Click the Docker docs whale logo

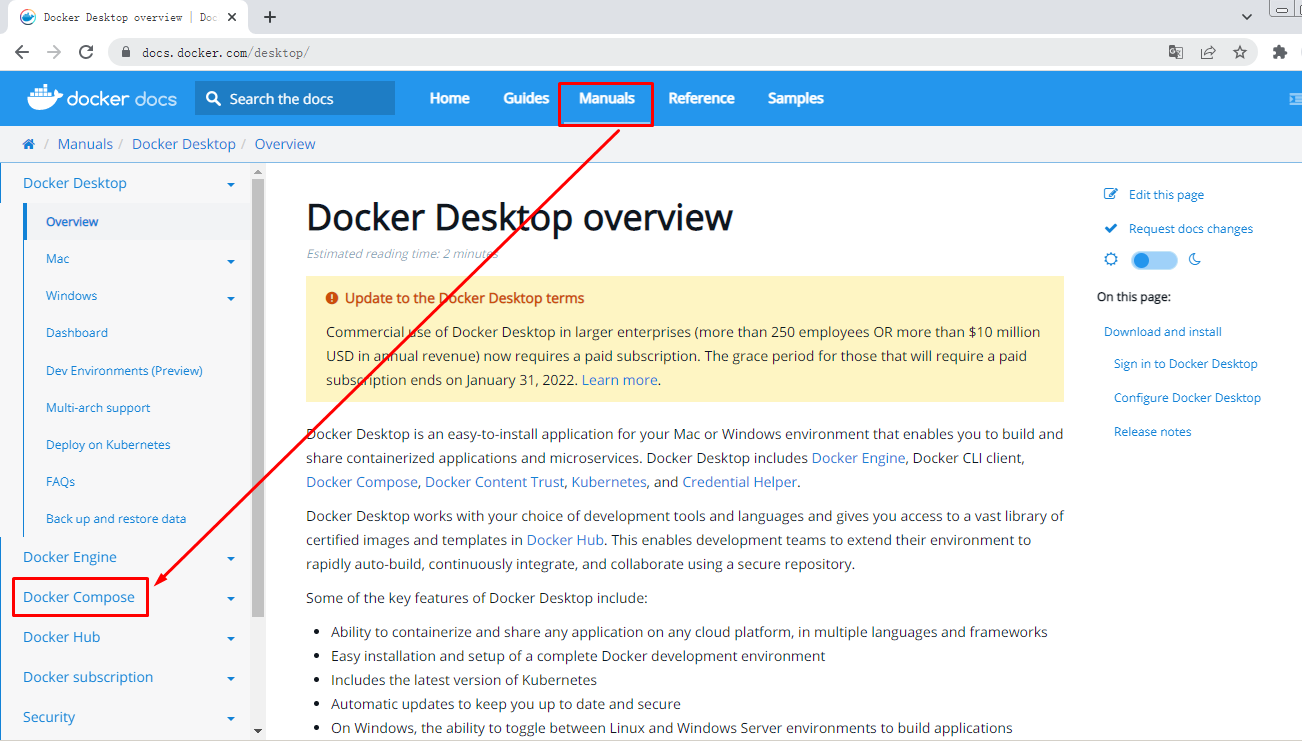click(45, 98)
